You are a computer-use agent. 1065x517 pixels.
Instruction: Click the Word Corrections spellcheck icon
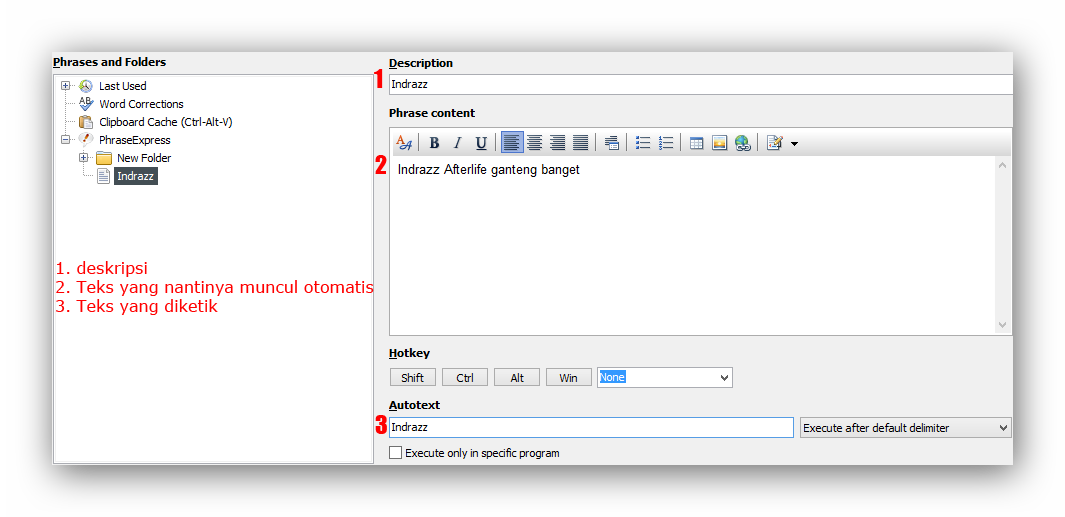86,104
